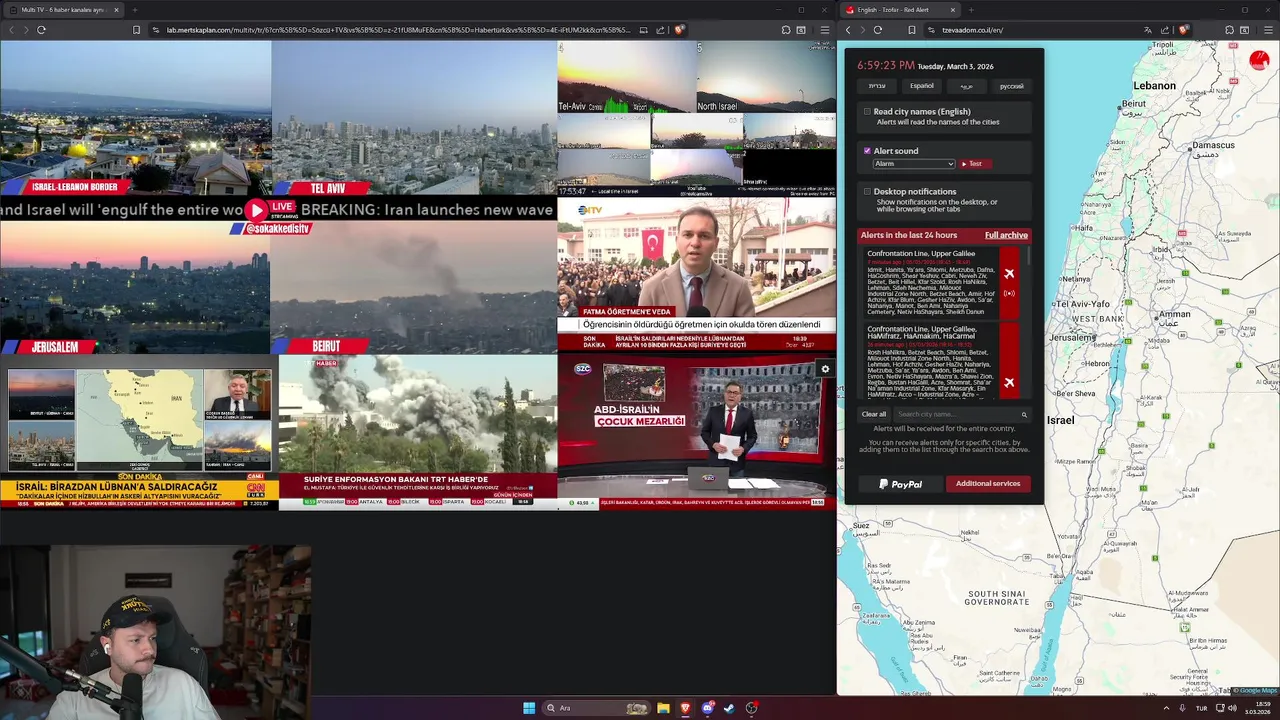1280x720 pixels.
Task: Open taskbar clock showing 18:59
Action: [1259, 708]
